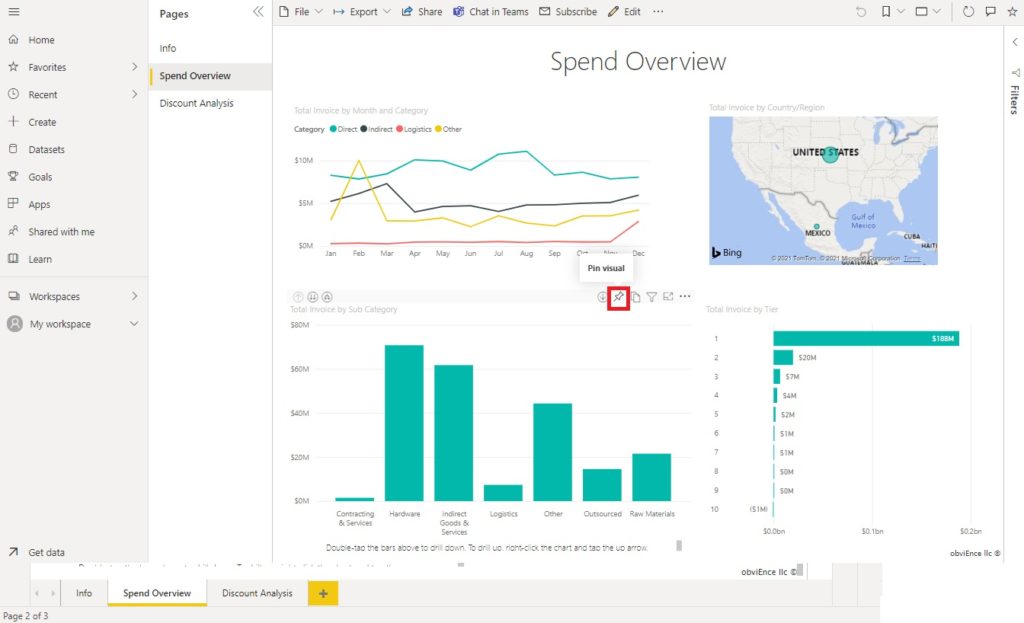This screenshot has width=1024, height=623.
Task: Open the Focus mode icon on chart
Action: click(667, 296)
